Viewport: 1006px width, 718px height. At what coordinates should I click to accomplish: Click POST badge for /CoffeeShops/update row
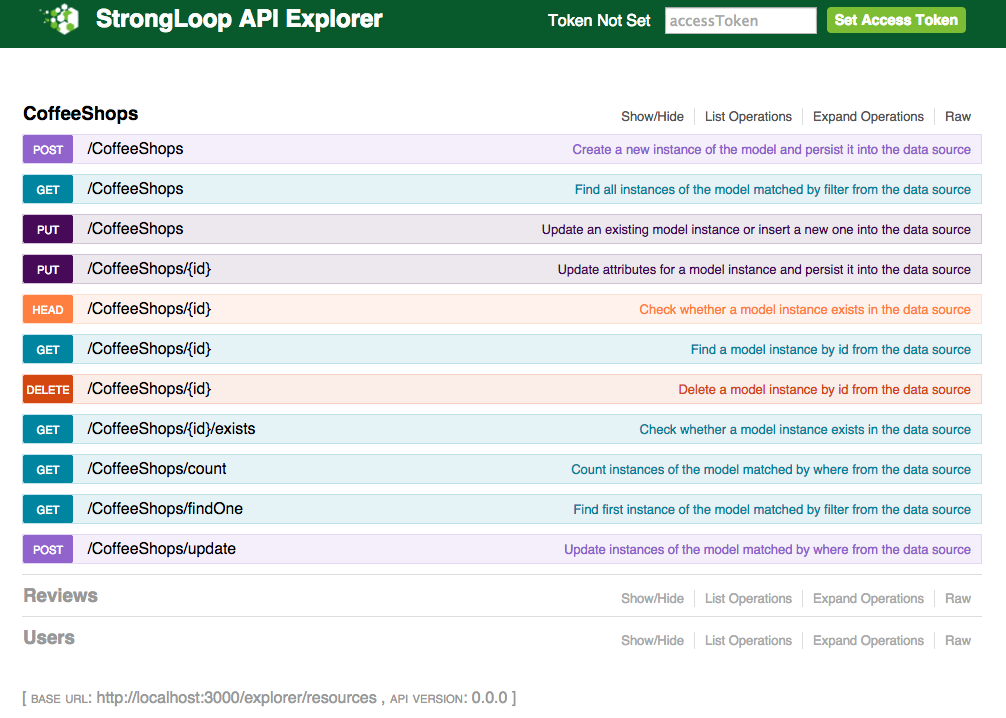coord(48,549)
